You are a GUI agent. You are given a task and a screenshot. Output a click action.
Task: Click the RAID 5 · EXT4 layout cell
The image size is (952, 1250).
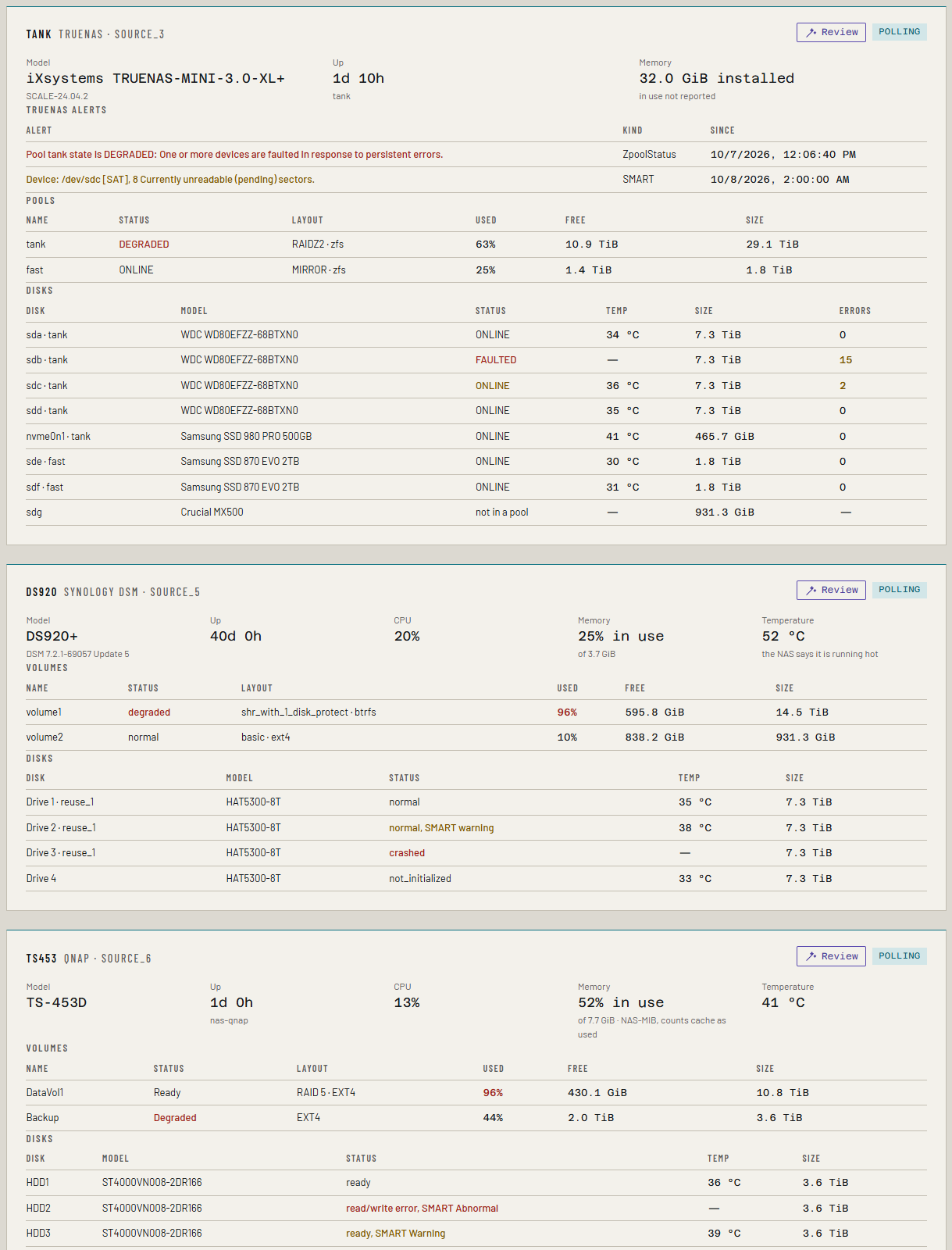click(326, 1093)
